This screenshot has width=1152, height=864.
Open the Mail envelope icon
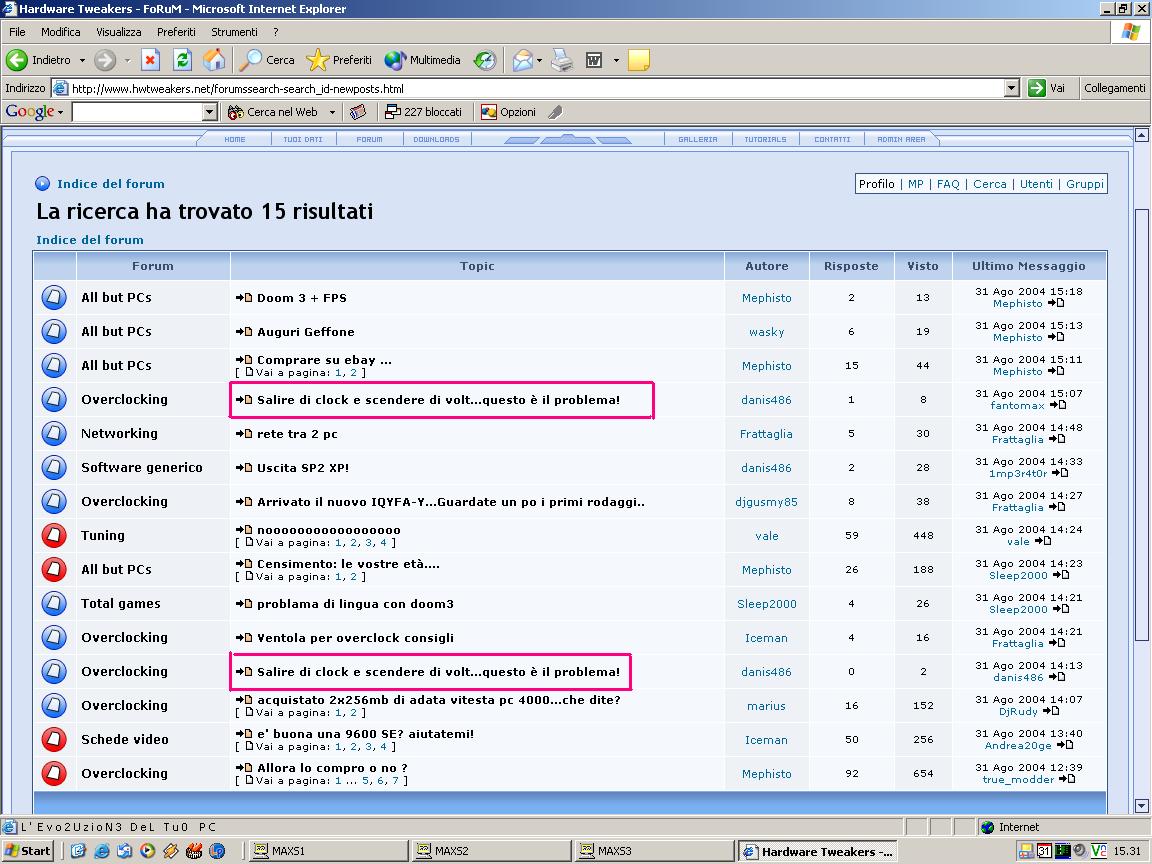click(522, 60)
